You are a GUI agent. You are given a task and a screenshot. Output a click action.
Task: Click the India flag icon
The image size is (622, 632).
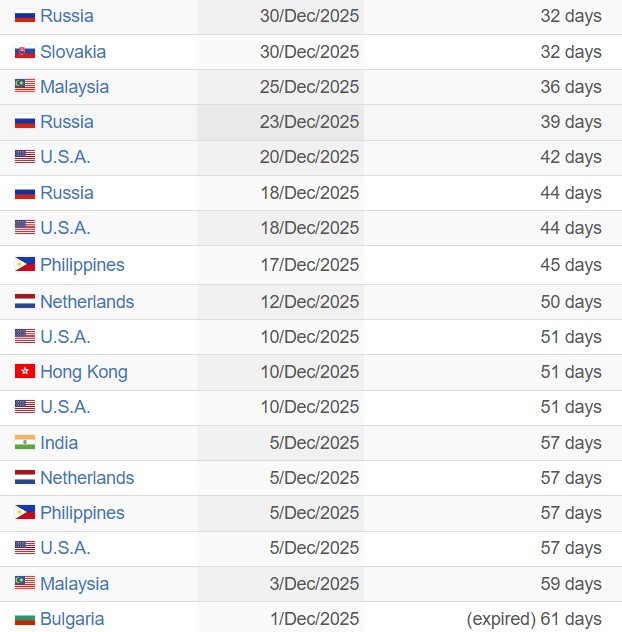tap(25, 443)
